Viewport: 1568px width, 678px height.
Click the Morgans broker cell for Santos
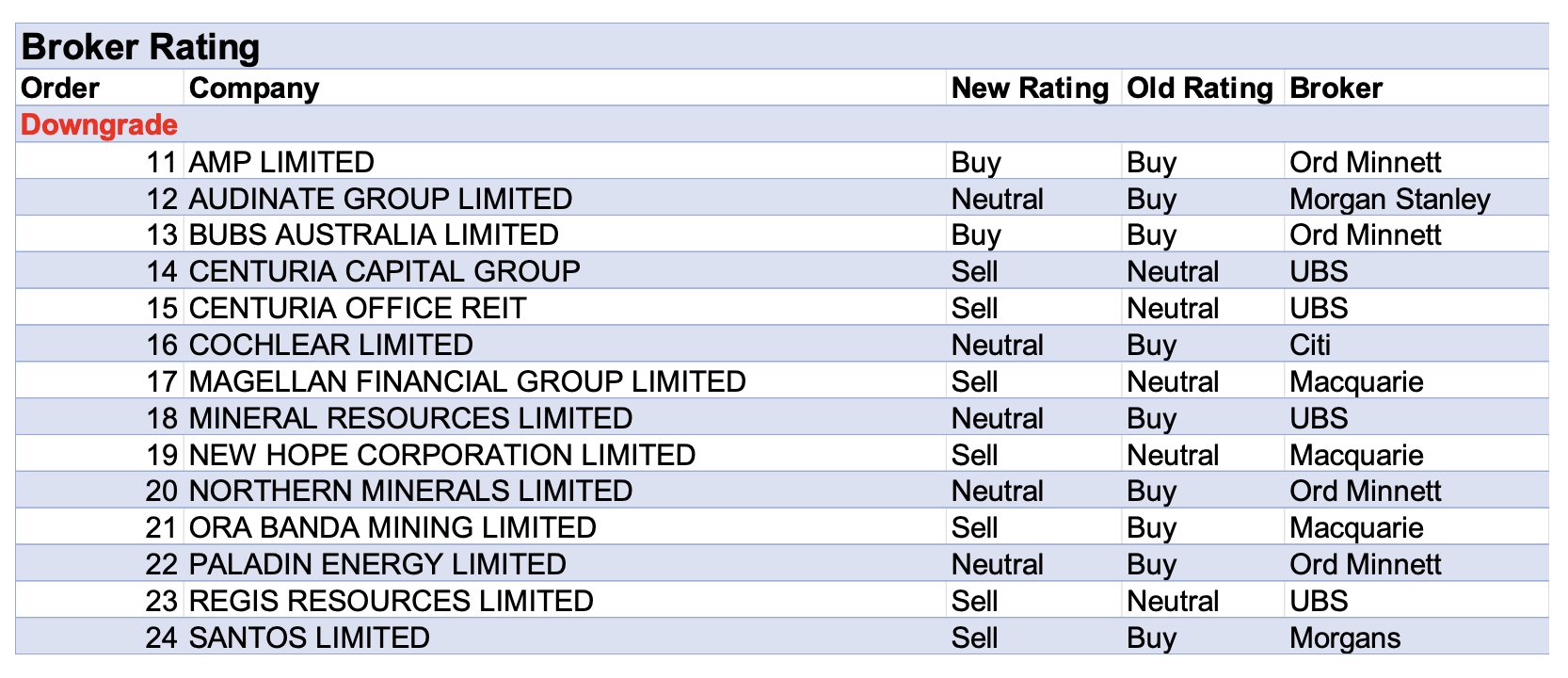(x=1344, y=638)
